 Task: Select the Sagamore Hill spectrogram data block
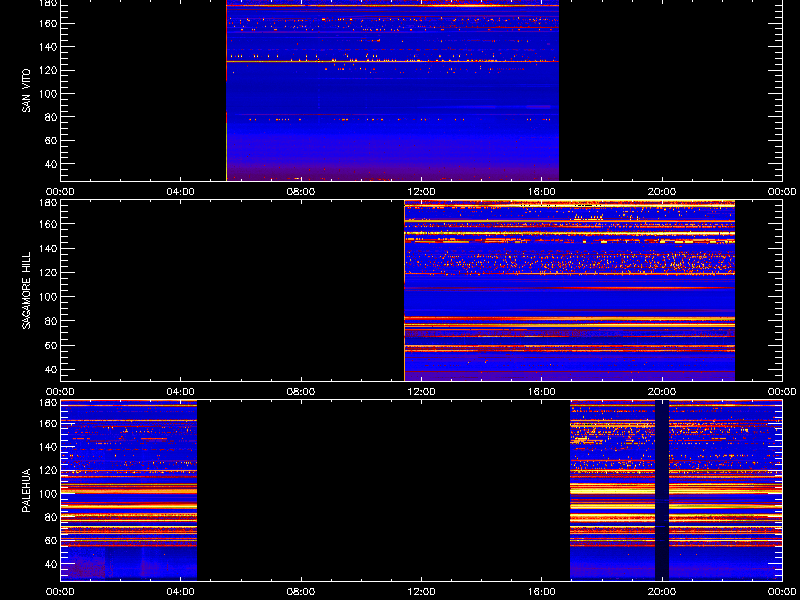point(569,290)
